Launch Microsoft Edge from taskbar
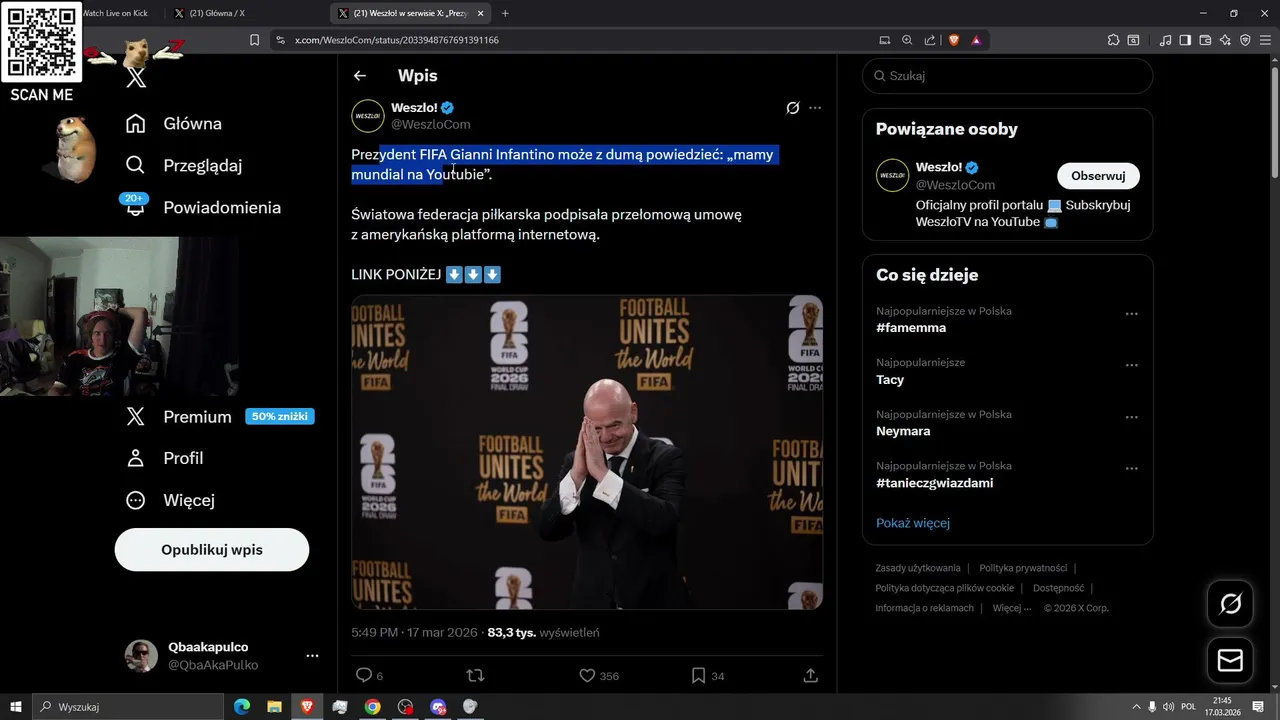 pos(242,707)
